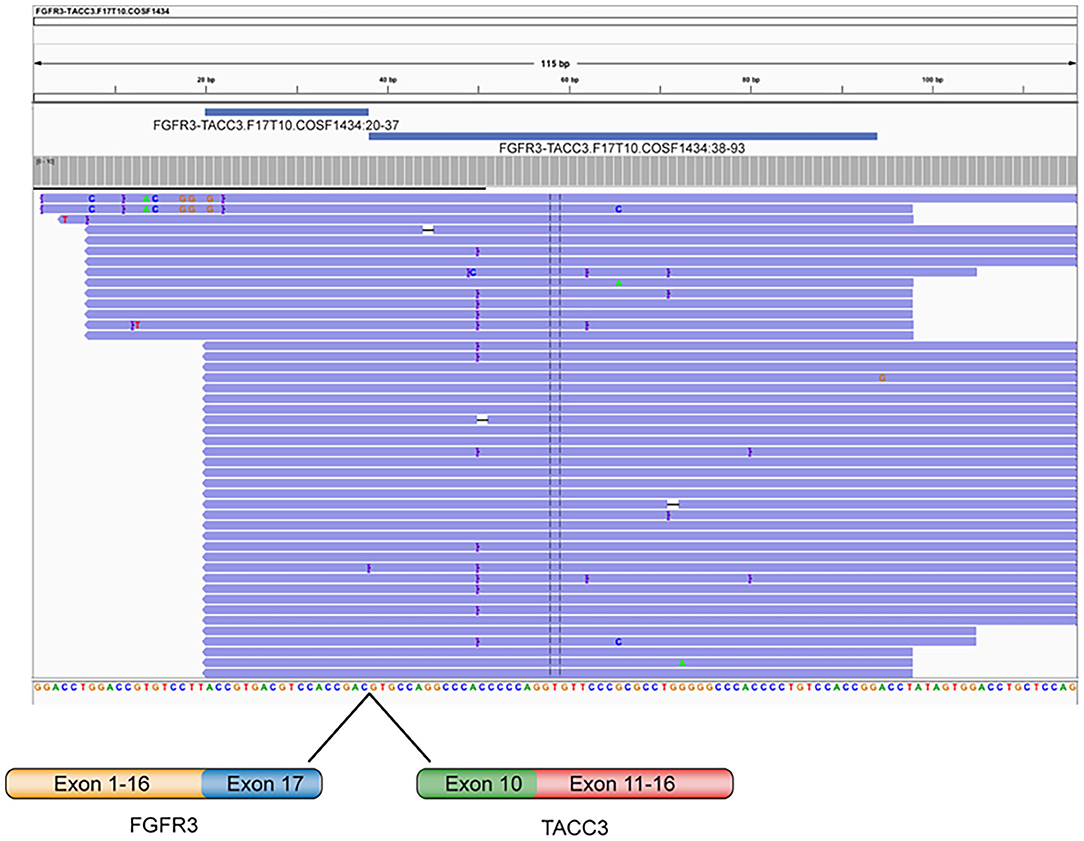Click the 115 bp ruler span label
1084x841 pixels.
coord(555,64)
